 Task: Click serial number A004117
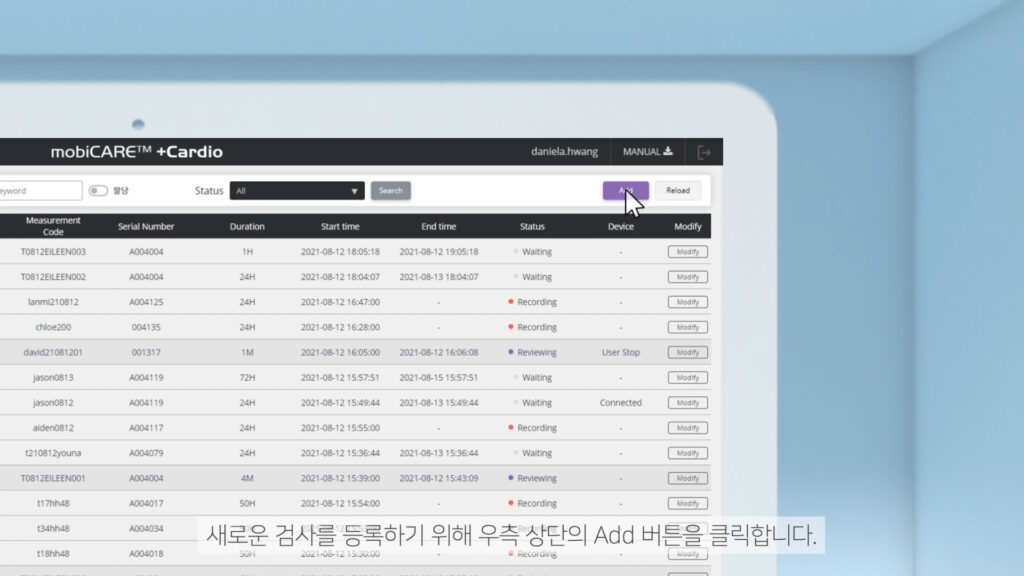[146, 428]
